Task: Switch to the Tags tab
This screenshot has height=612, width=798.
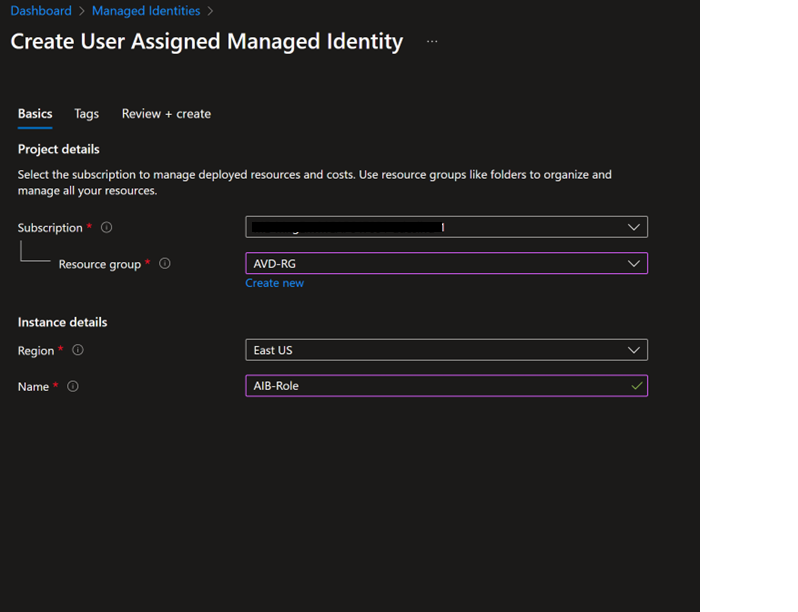Action: 87,113
